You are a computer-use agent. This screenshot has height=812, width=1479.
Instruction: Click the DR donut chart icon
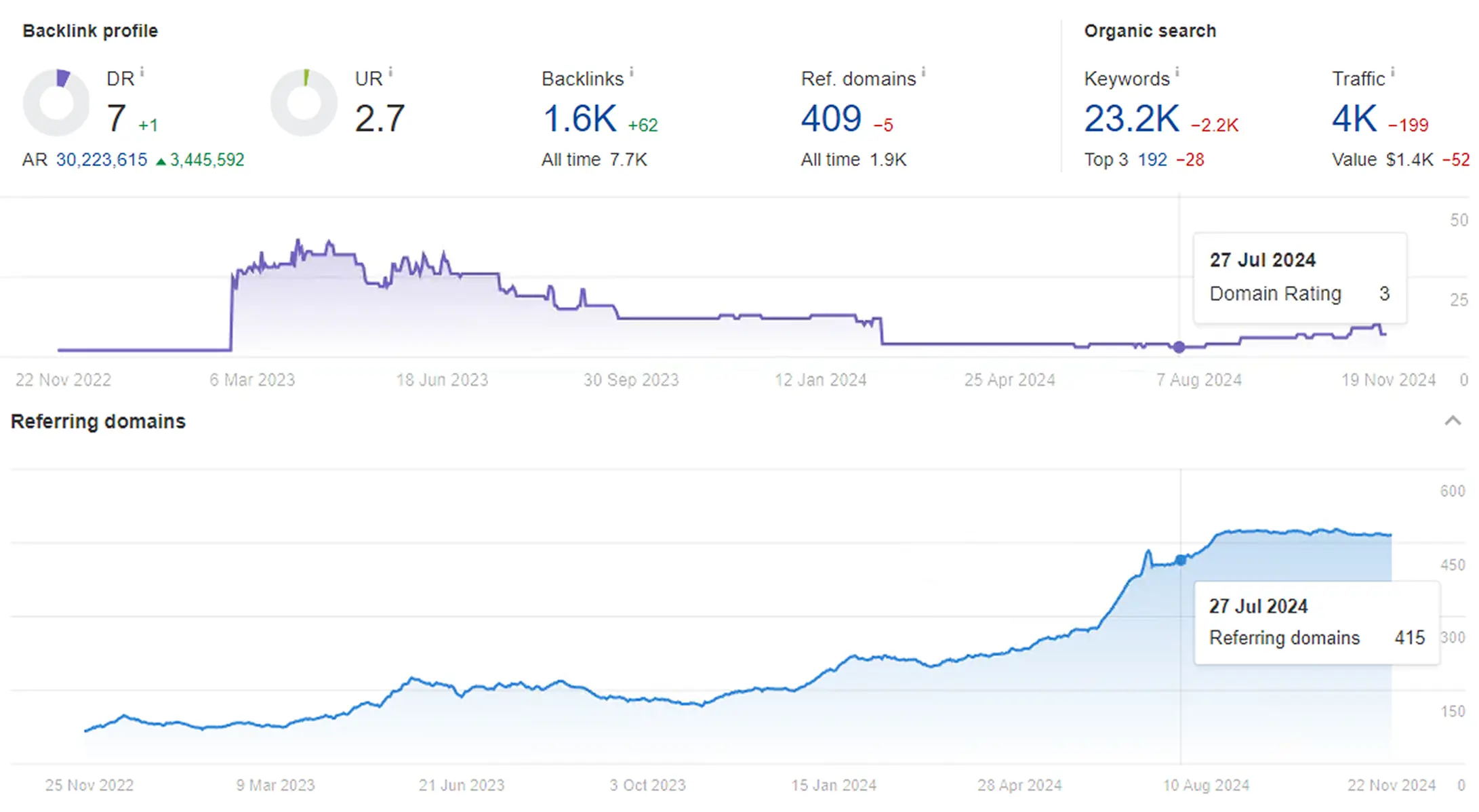(x=56, y=102)
